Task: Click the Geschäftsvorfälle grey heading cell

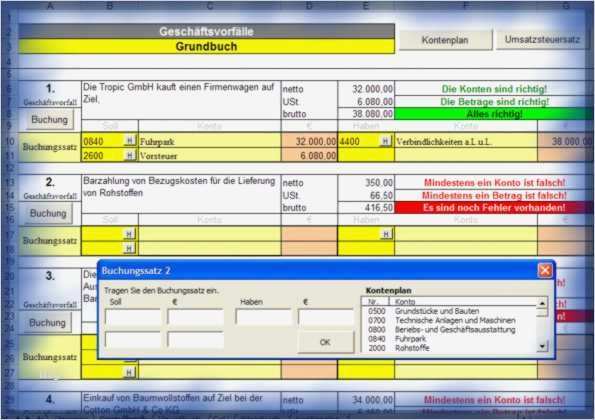Action: pyautogui.click(x=206, y=31)
